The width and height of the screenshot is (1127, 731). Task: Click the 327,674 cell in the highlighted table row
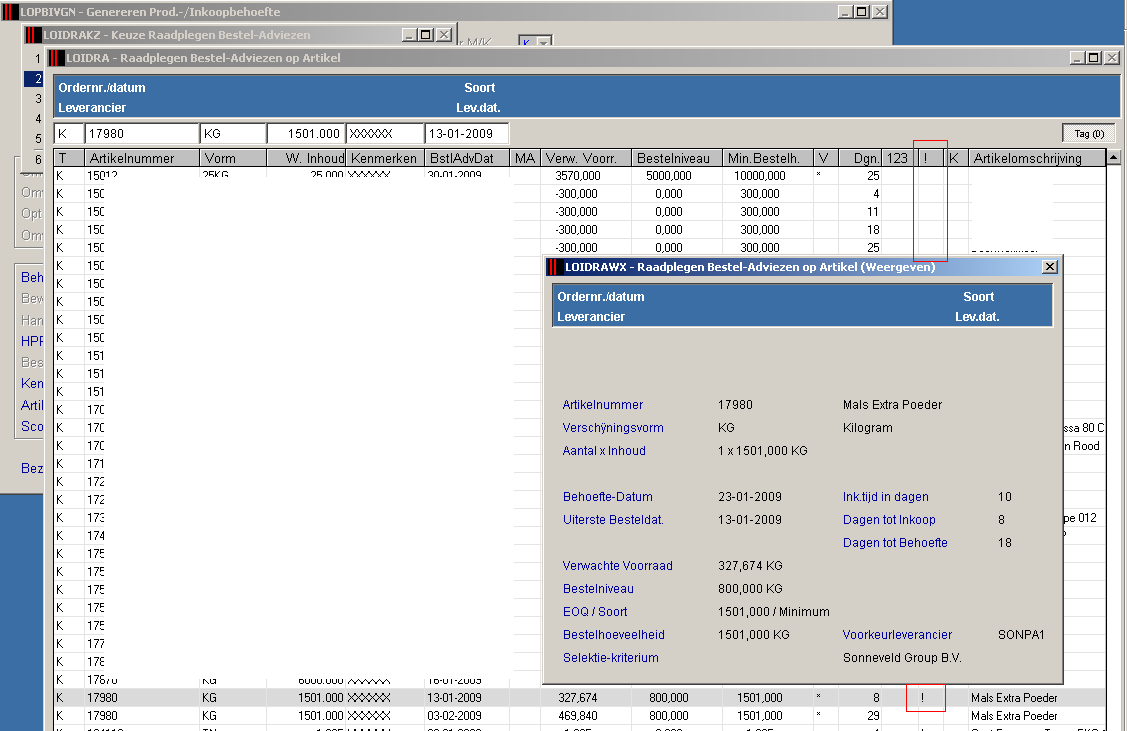coord(579,698)
